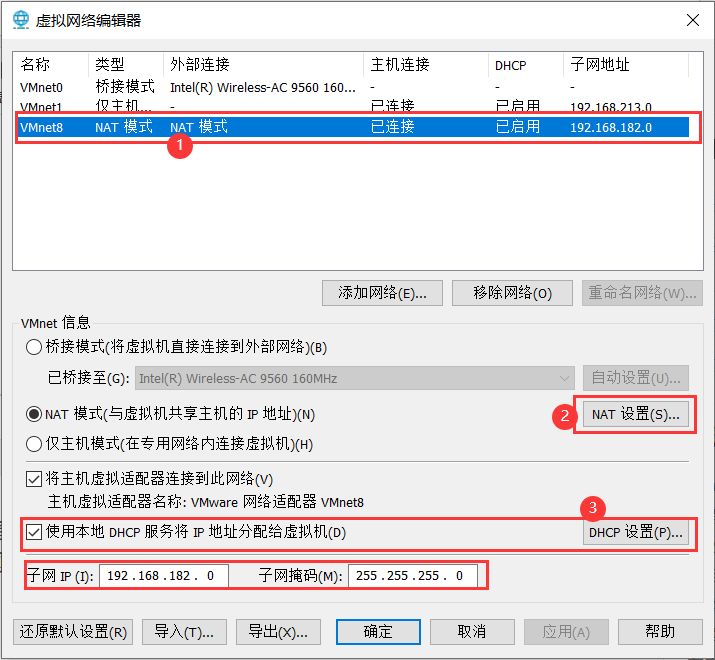Click the 应用(A) button

coord(566,632)
